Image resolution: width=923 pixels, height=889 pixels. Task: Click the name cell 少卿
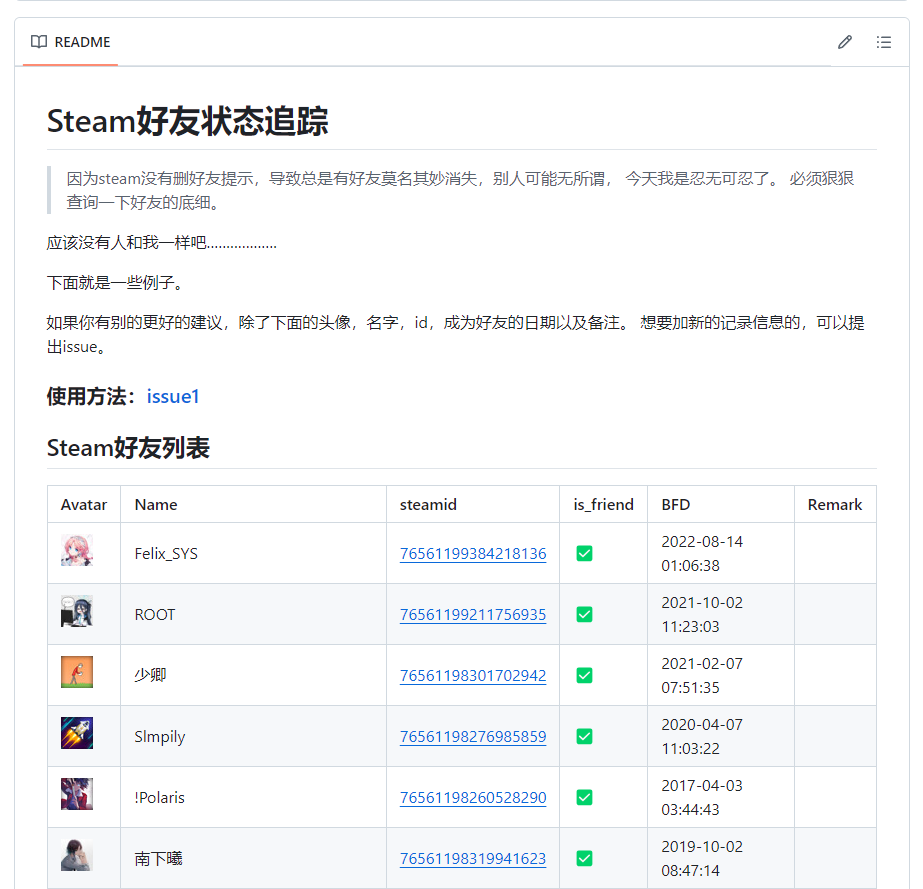click(x=150, y=675)
